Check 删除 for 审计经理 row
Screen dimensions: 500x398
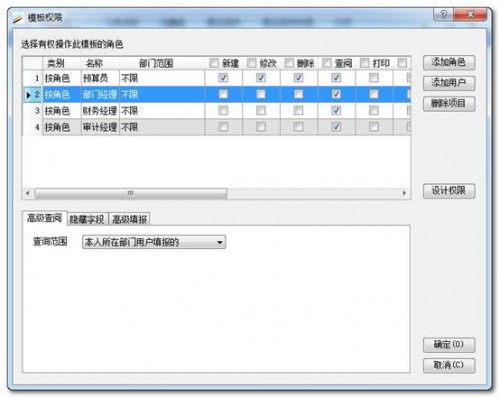298,127
